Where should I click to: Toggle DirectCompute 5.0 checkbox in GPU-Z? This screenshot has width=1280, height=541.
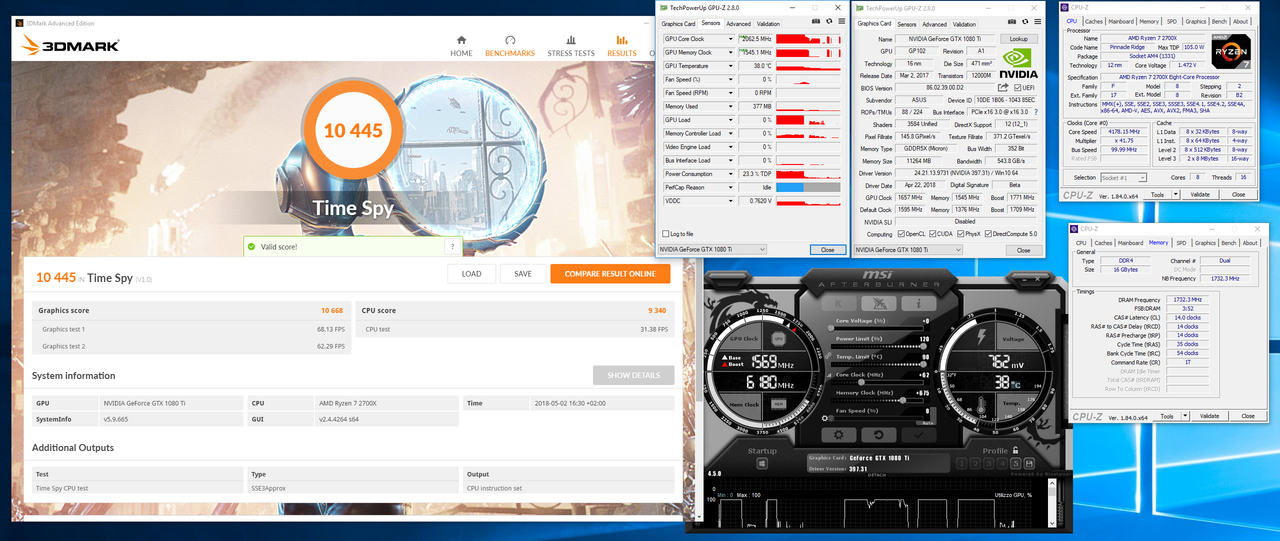pos(988,234)
